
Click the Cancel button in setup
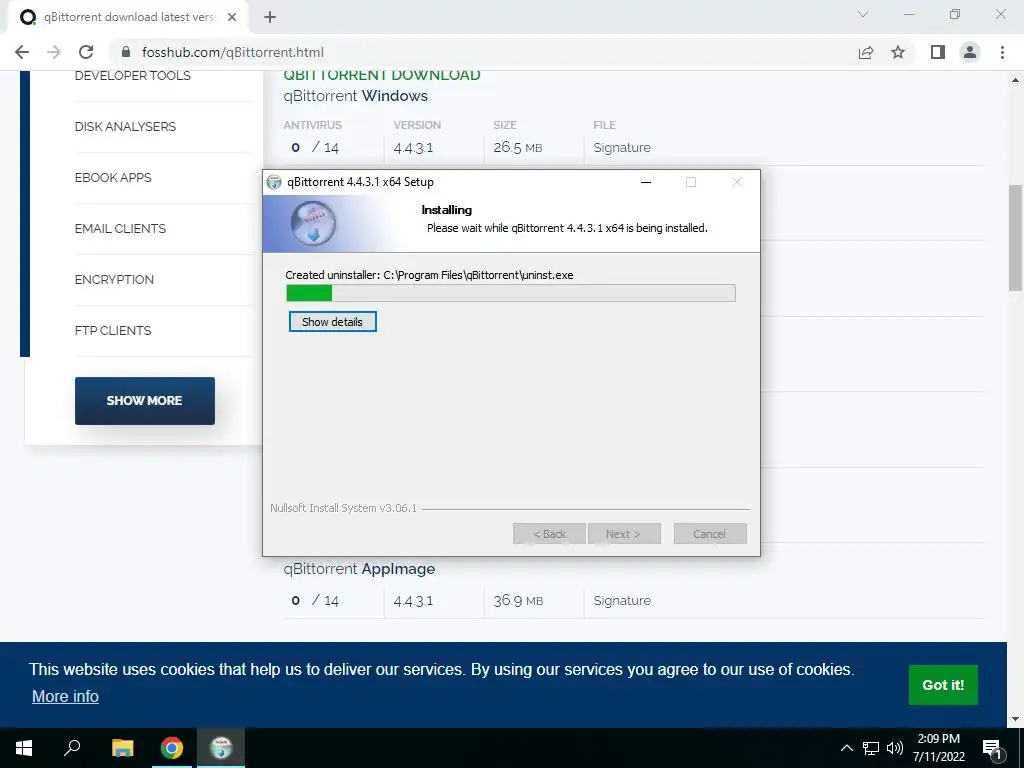tap(710, 534)
